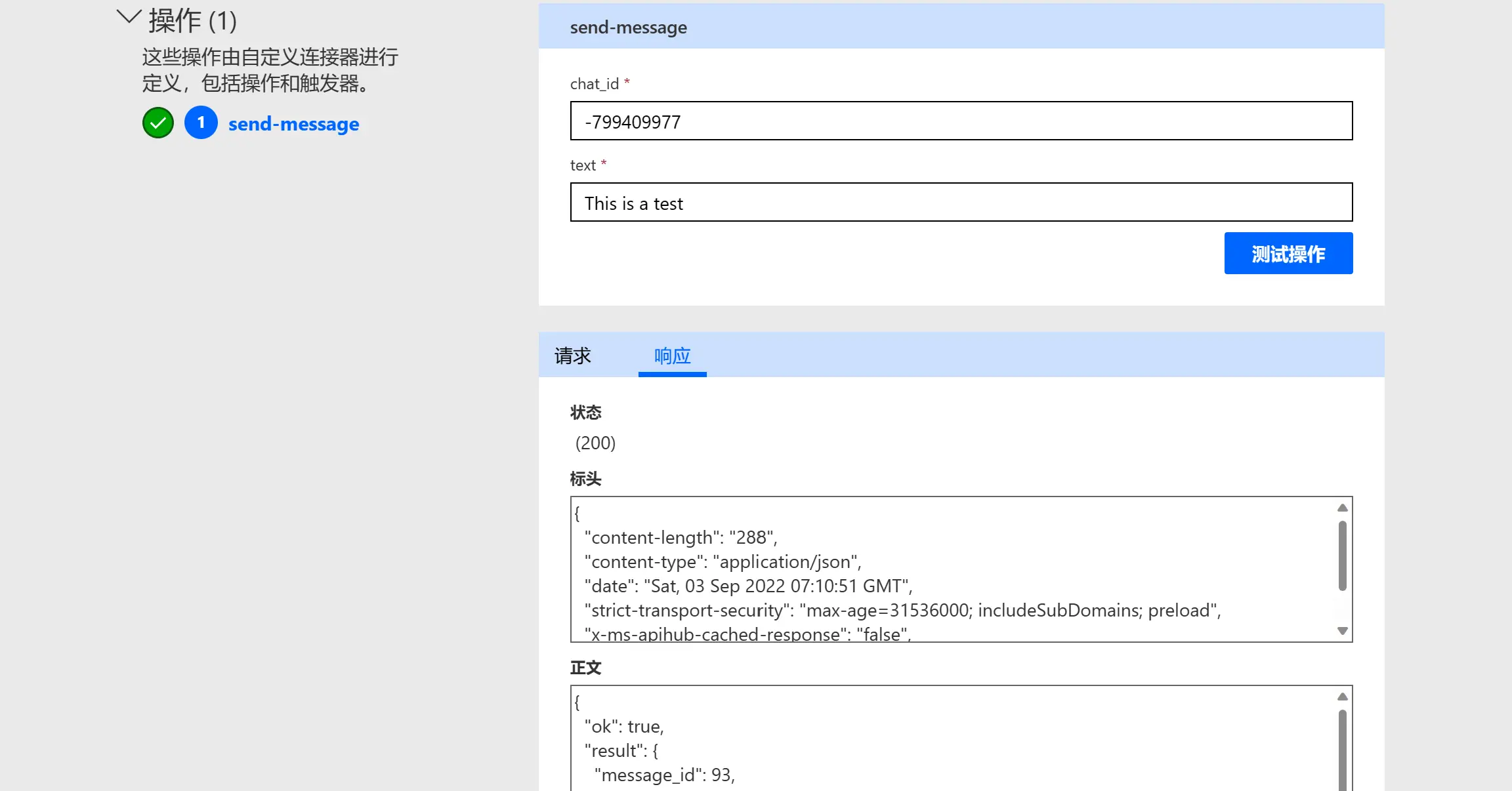The image size is (1512, 791).
Task: Click the 操作 (1) heading text
Action: pos(192,21)
